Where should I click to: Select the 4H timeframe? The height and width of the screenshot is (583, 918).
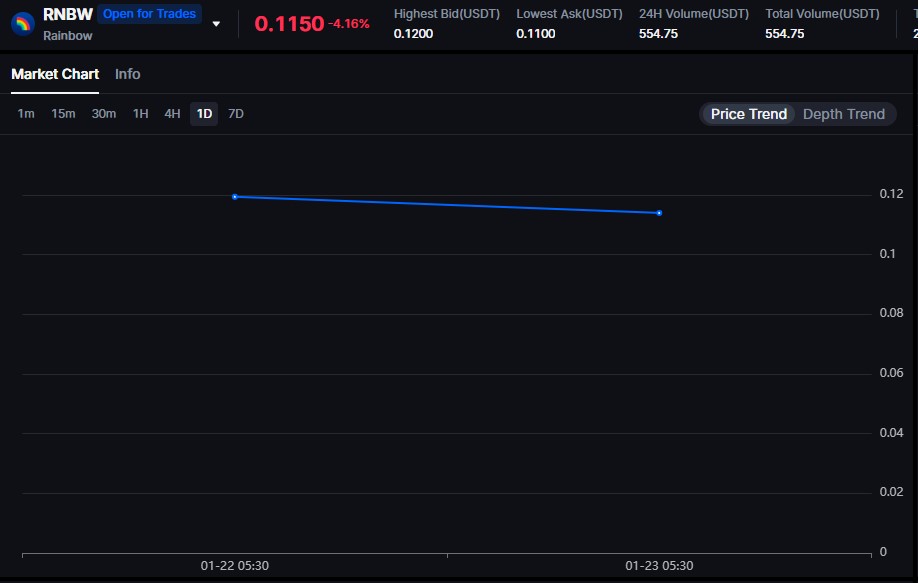point(171,113)
